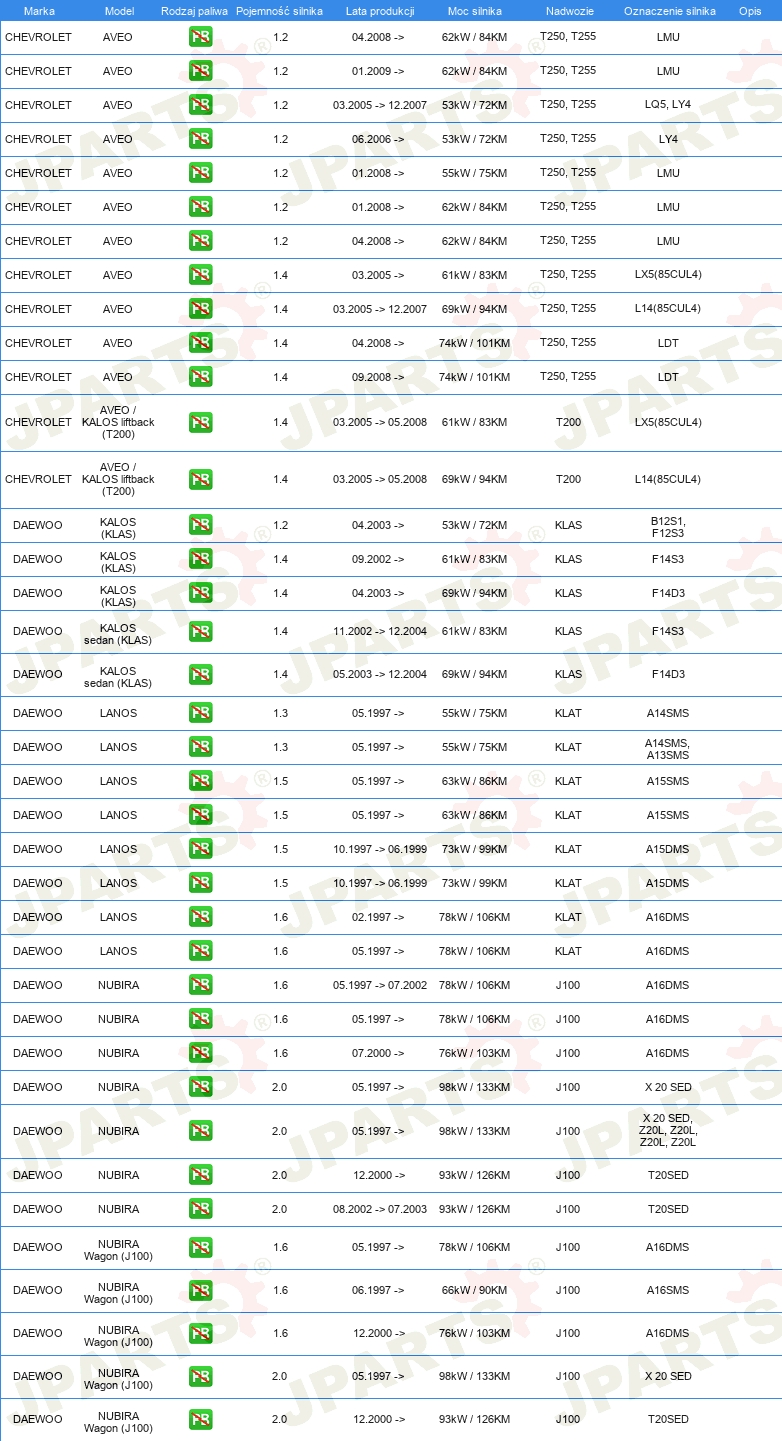782x1441 pixels.
Task: Select the 01.2009 -> production date cell
Action: pos(378,72)
